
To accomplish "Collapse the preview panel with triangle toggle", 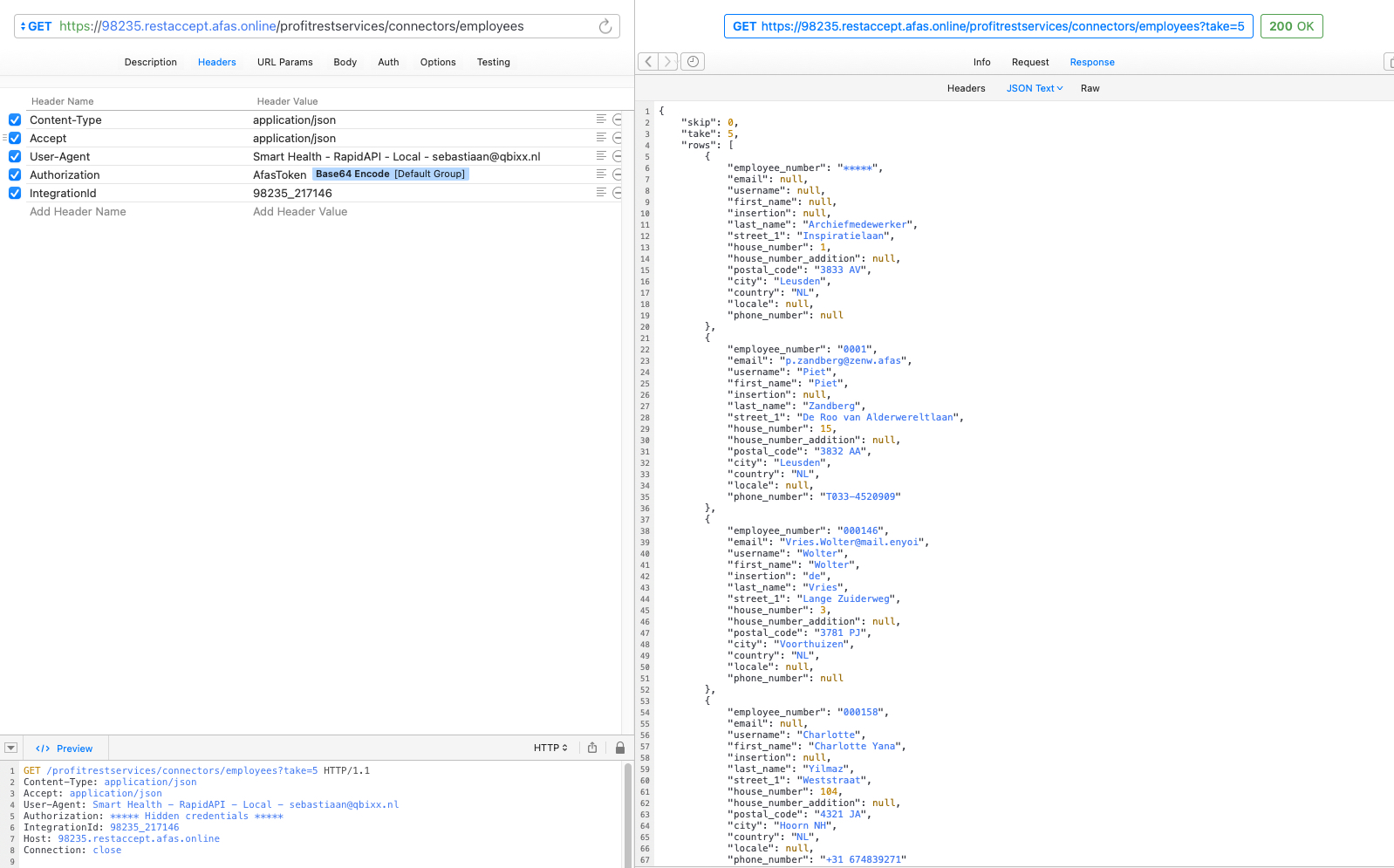I will 10,748.
